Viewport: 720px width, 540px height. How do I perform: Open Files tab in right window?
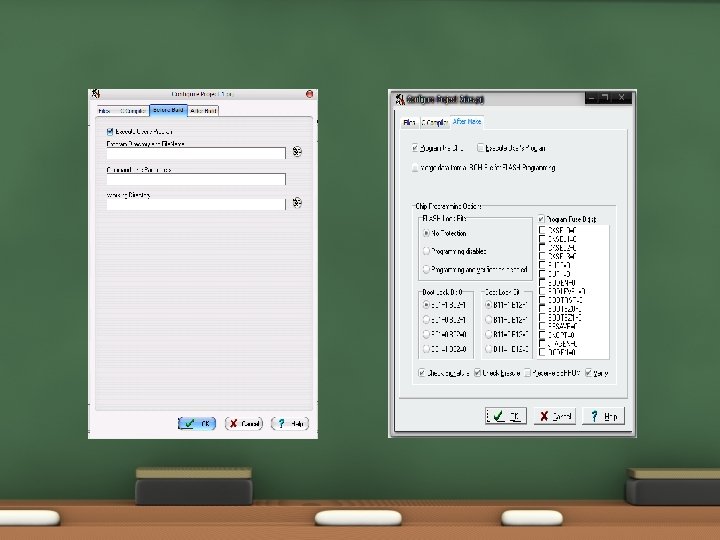click(409, 122)
